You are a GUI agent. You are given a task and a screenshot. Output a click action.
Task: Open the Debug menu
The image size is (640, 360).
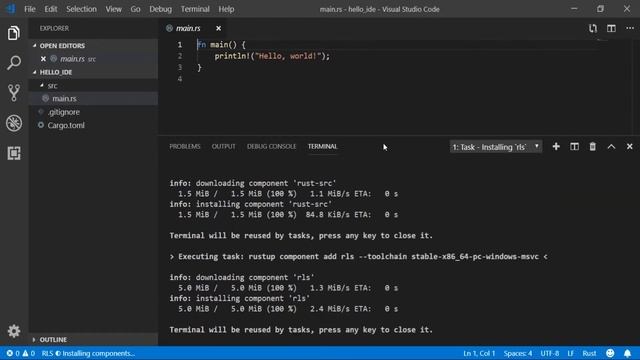(160, 9)
